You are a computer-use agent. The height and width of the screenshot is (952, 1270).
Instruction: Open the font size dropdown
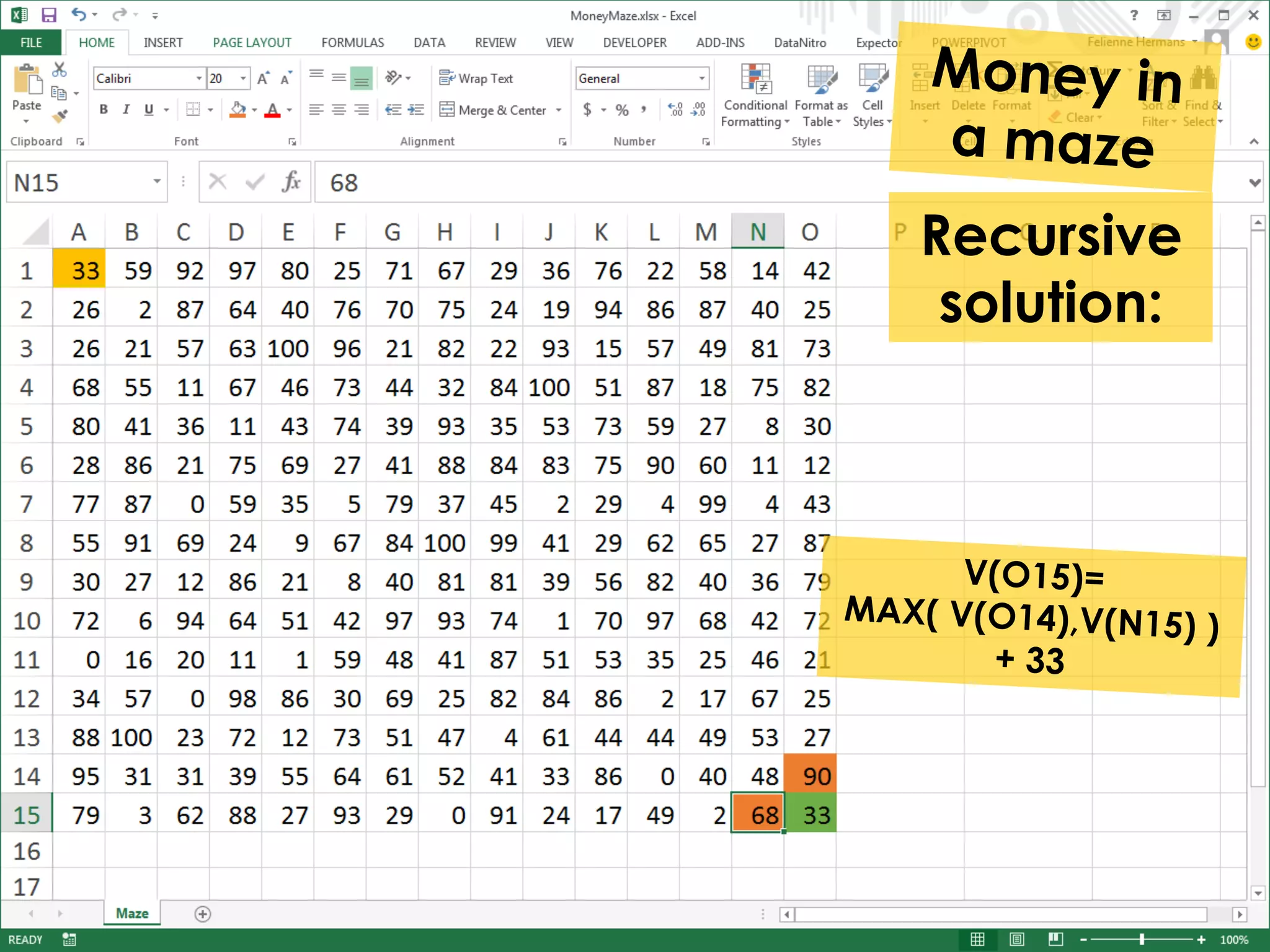(244, 78)
